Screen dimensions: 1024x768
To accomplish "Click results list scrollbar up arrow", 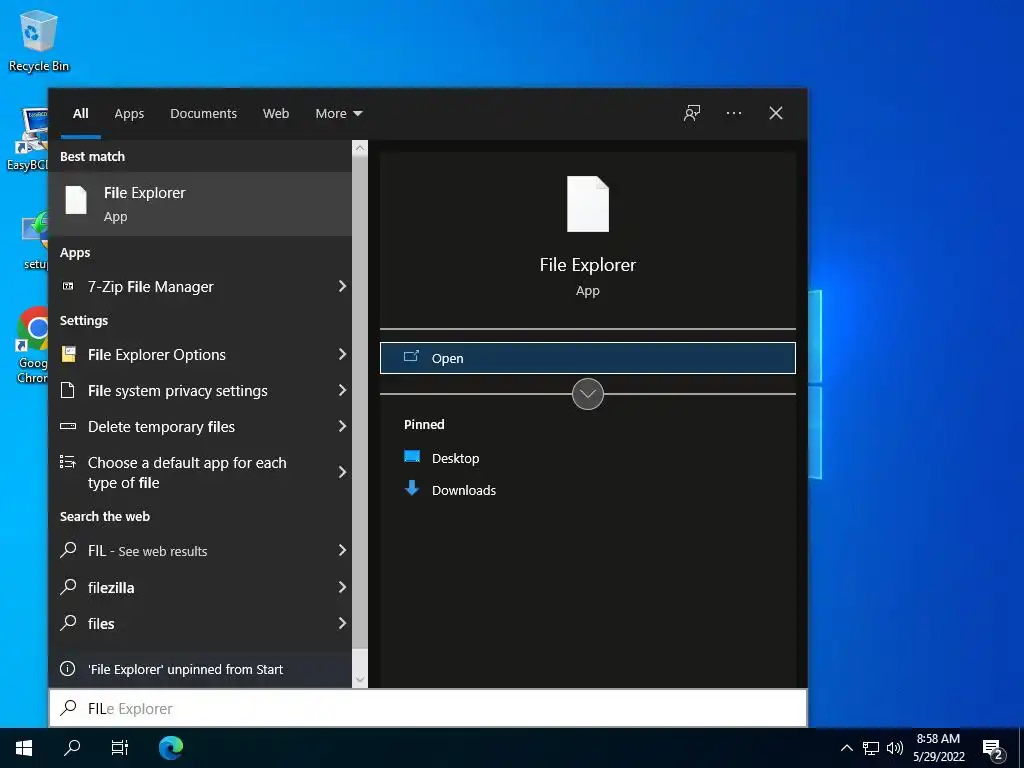I will (360, 148).
